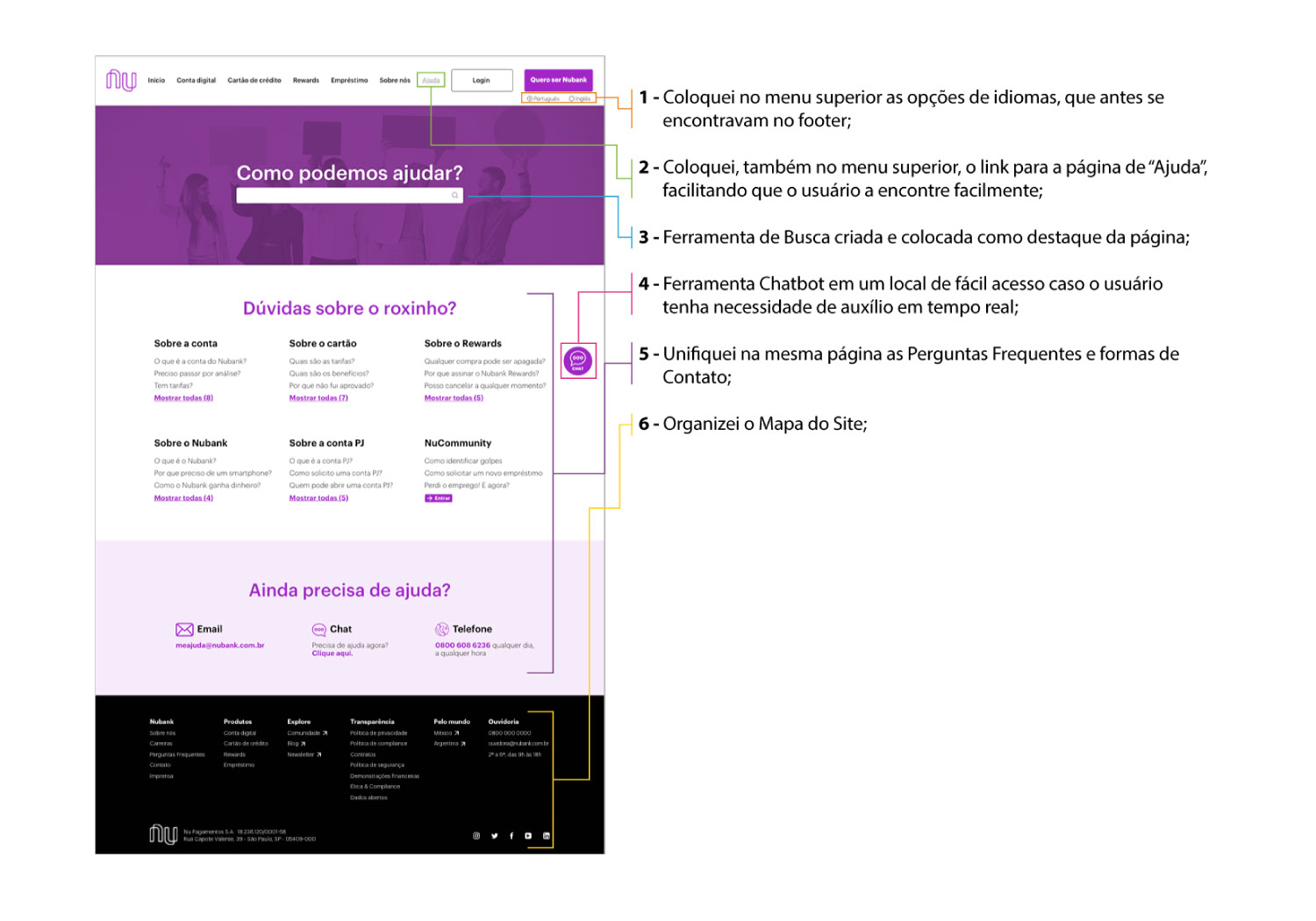Open Argentina external link in the footer
Viewport: 1316px width, 921px height.
click(450, 744)
